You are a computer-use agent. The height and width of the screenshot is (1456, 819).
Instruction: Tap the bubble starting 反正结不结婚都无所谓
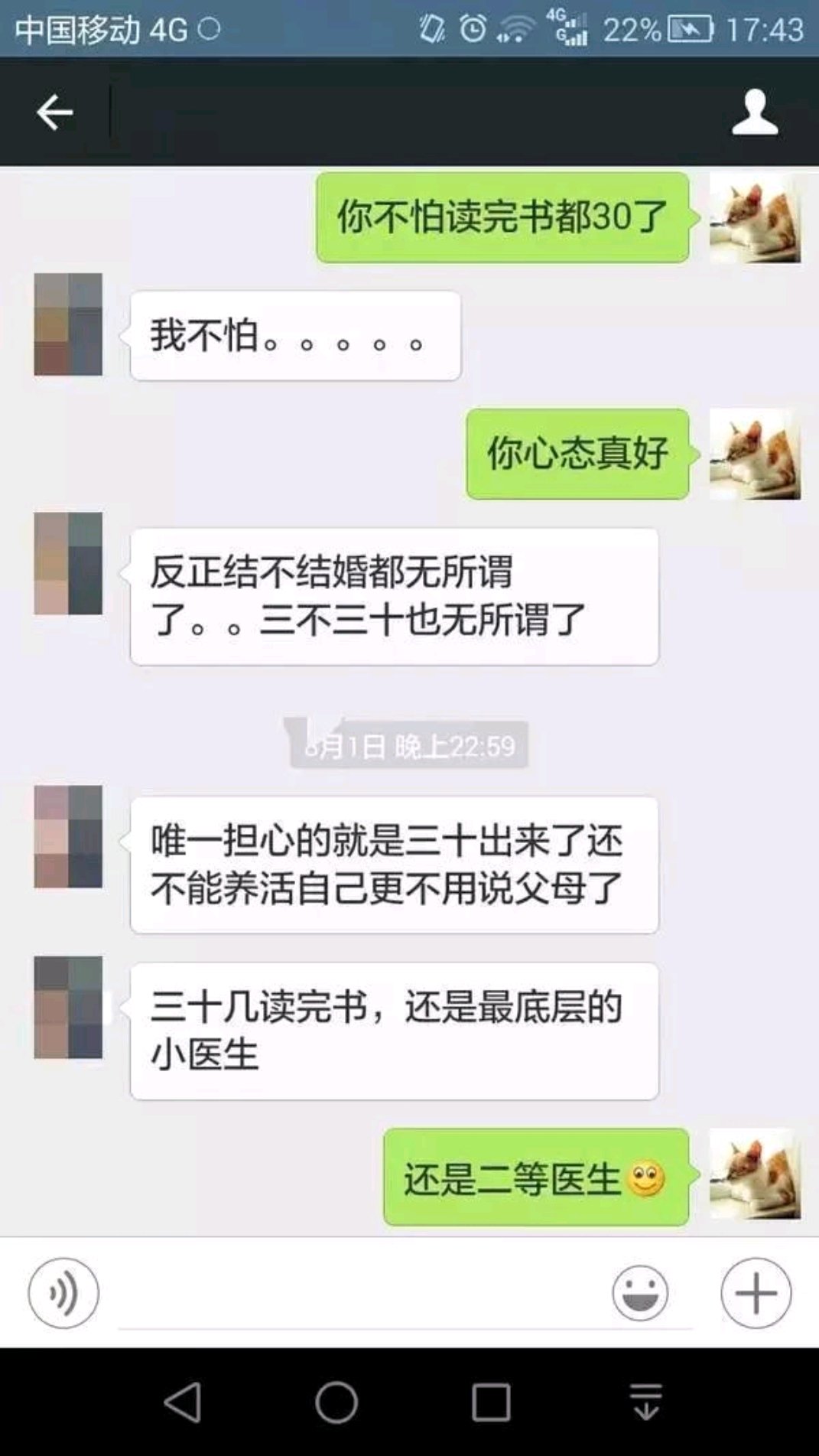coord(394,596)
